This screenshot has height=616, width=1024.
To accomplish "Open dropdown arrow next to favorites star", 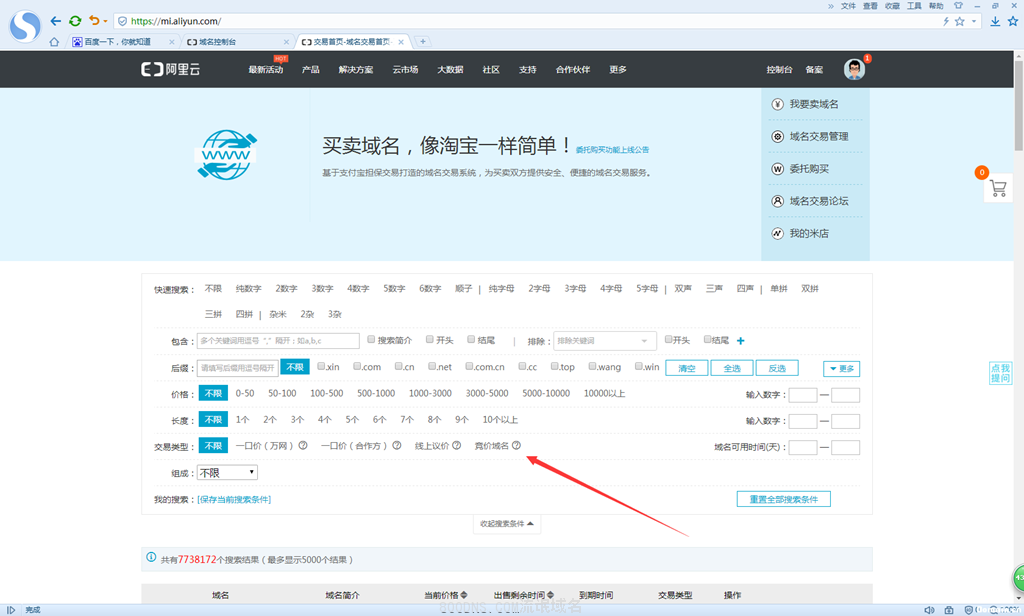I will pos(974,22).
